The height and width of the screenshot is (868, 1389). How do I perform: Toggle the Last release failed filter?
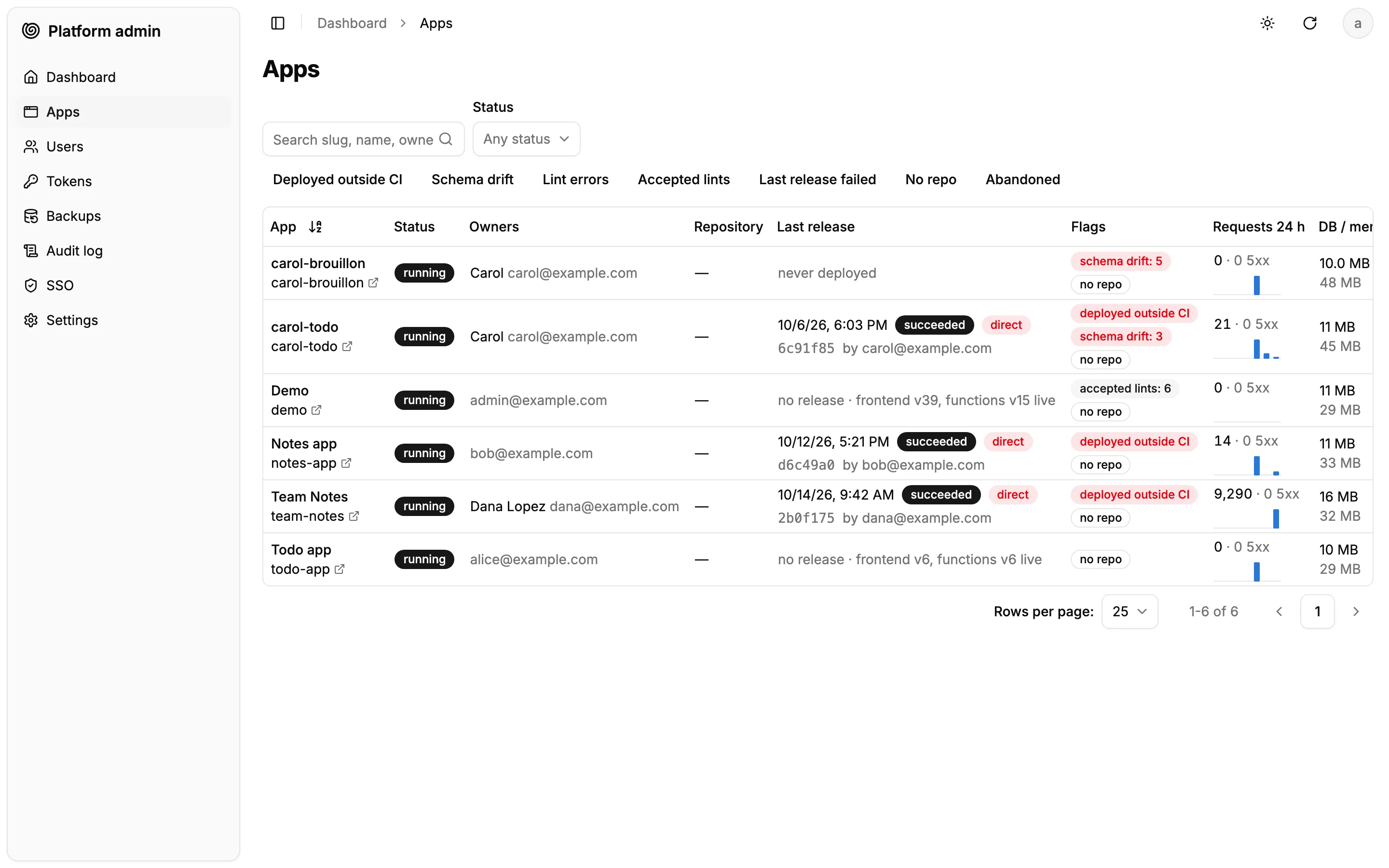click(x=817, y=179)
